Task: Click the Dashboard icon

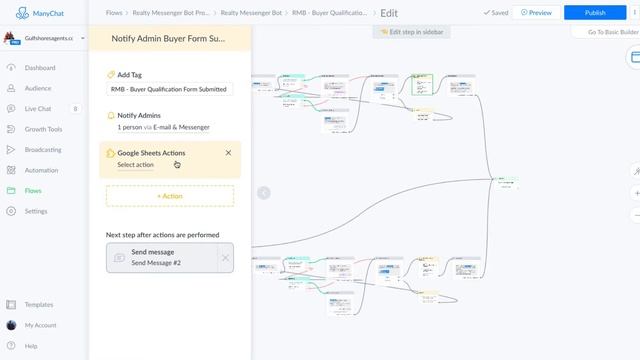Action: pyautogui.click(x=11, y=68)
